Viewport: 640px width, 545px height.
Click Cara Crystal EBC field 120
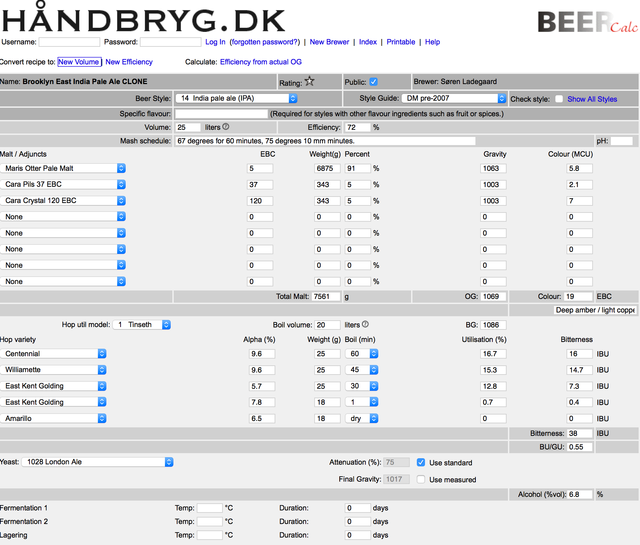coord(260,201)
